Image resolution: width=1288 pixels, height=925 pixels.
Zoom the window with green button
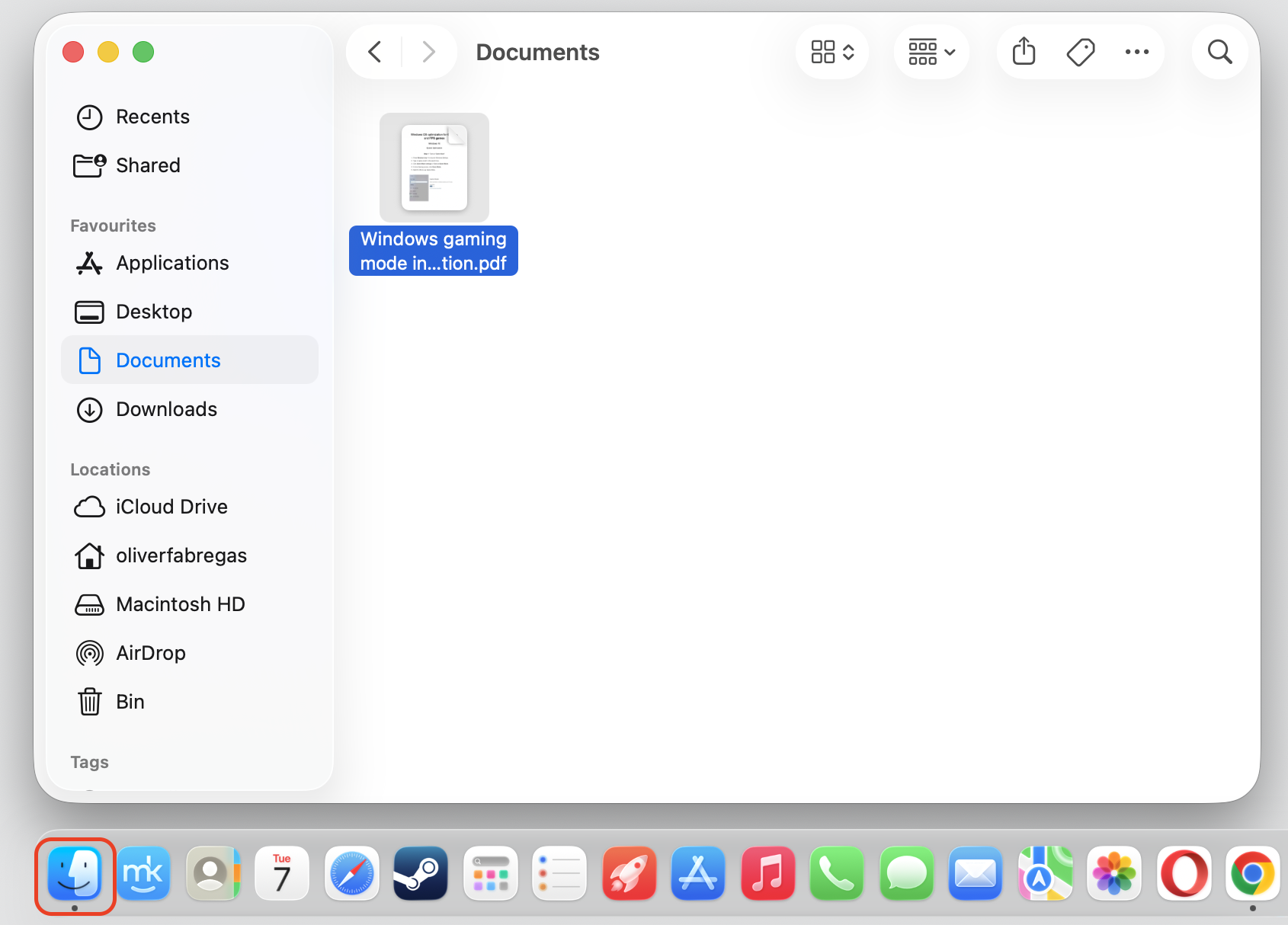coord(143,52)
